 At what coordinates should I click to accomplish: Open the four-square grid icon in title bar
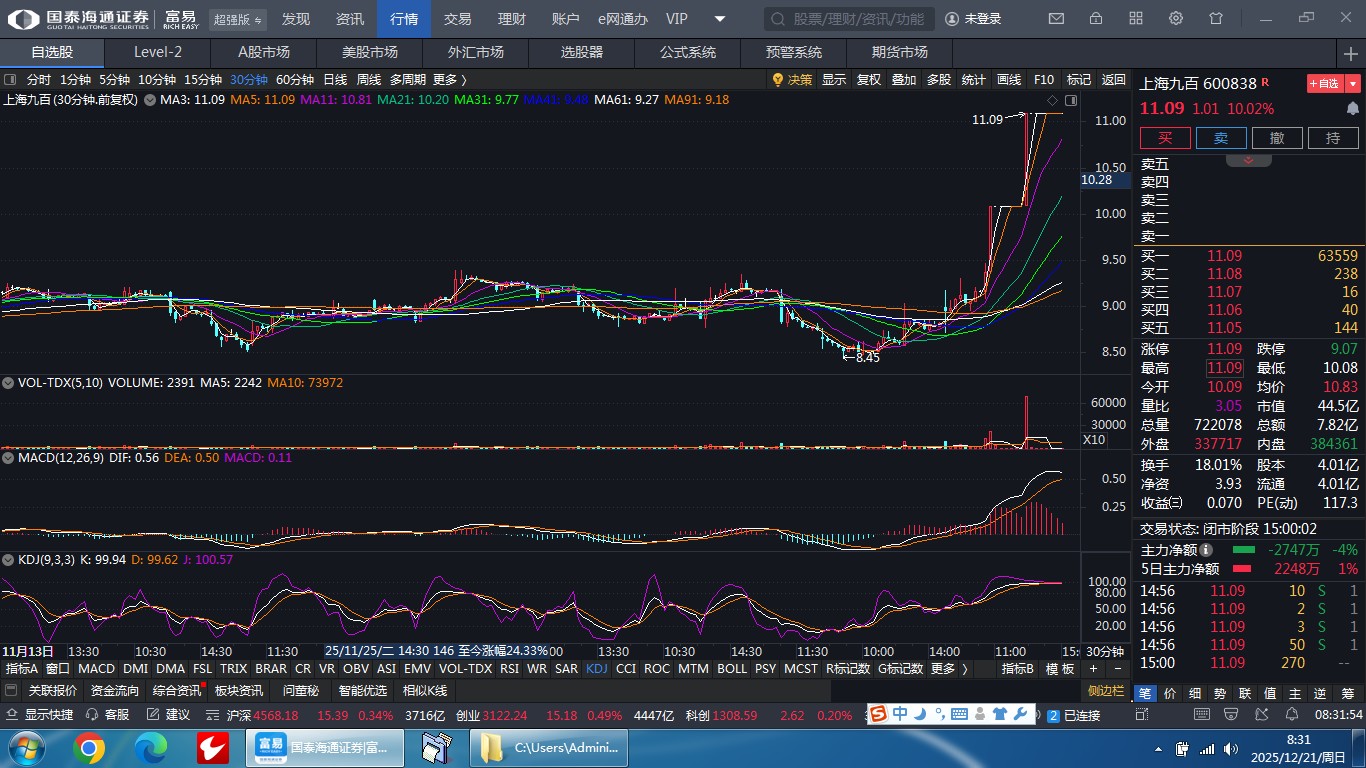(x=1136, y=19)
